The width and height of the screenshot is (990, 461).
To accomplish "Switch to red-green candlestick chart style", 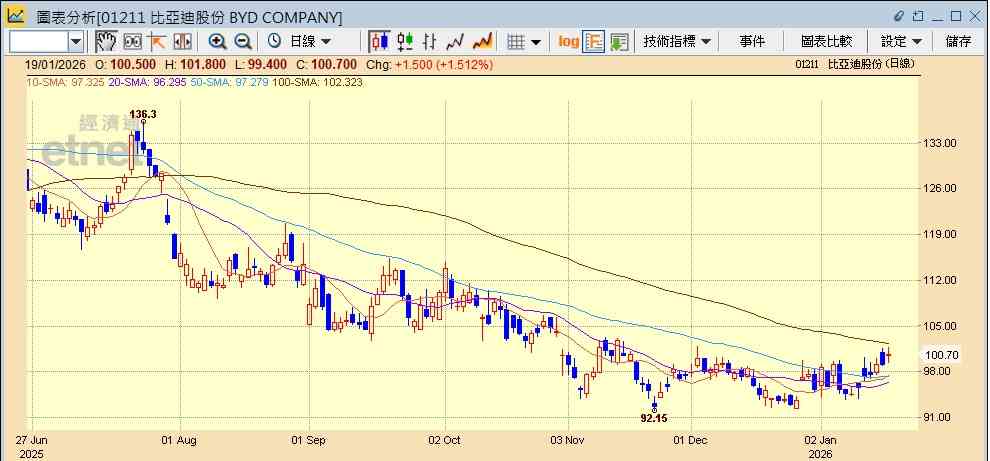I will tap(405, 42).
